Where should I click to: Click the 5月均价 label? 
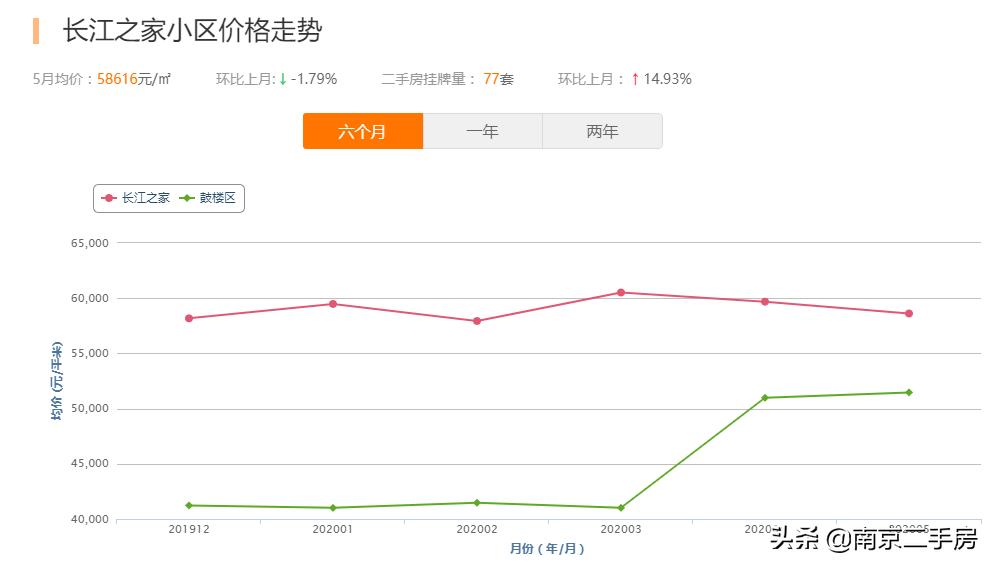coord(58,79)
